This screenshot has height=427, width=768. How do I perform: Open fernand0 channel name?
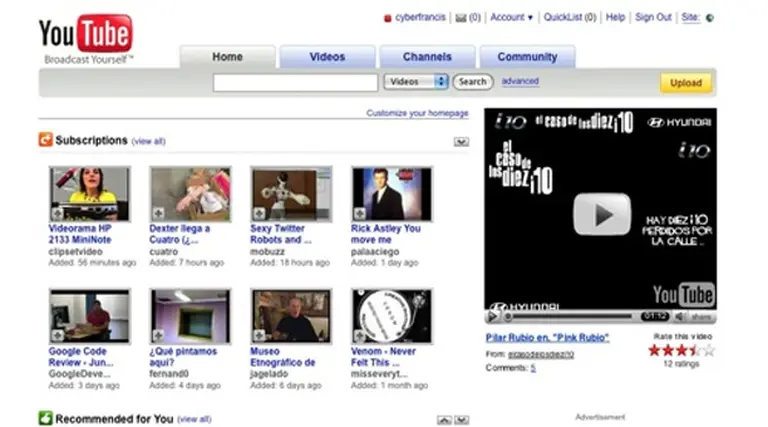pos(168,374)
